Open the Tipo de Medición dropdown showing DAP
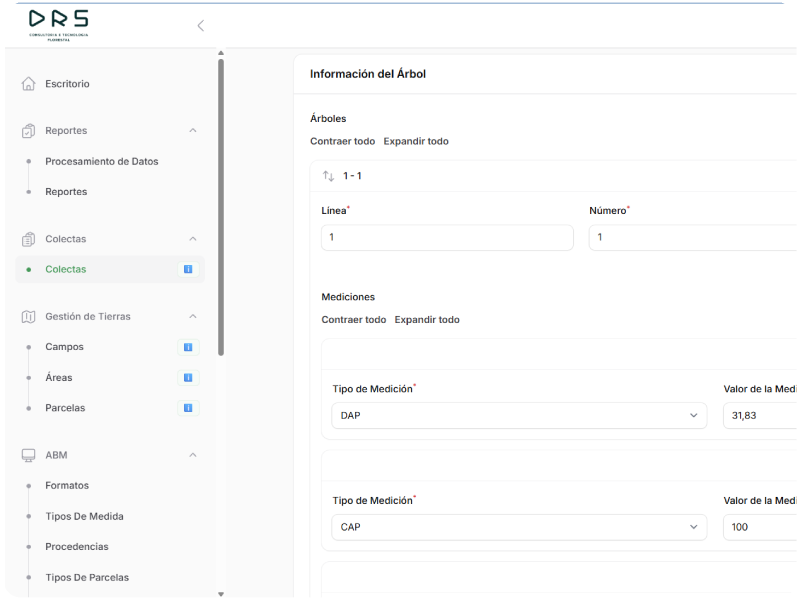 [518, 416]
